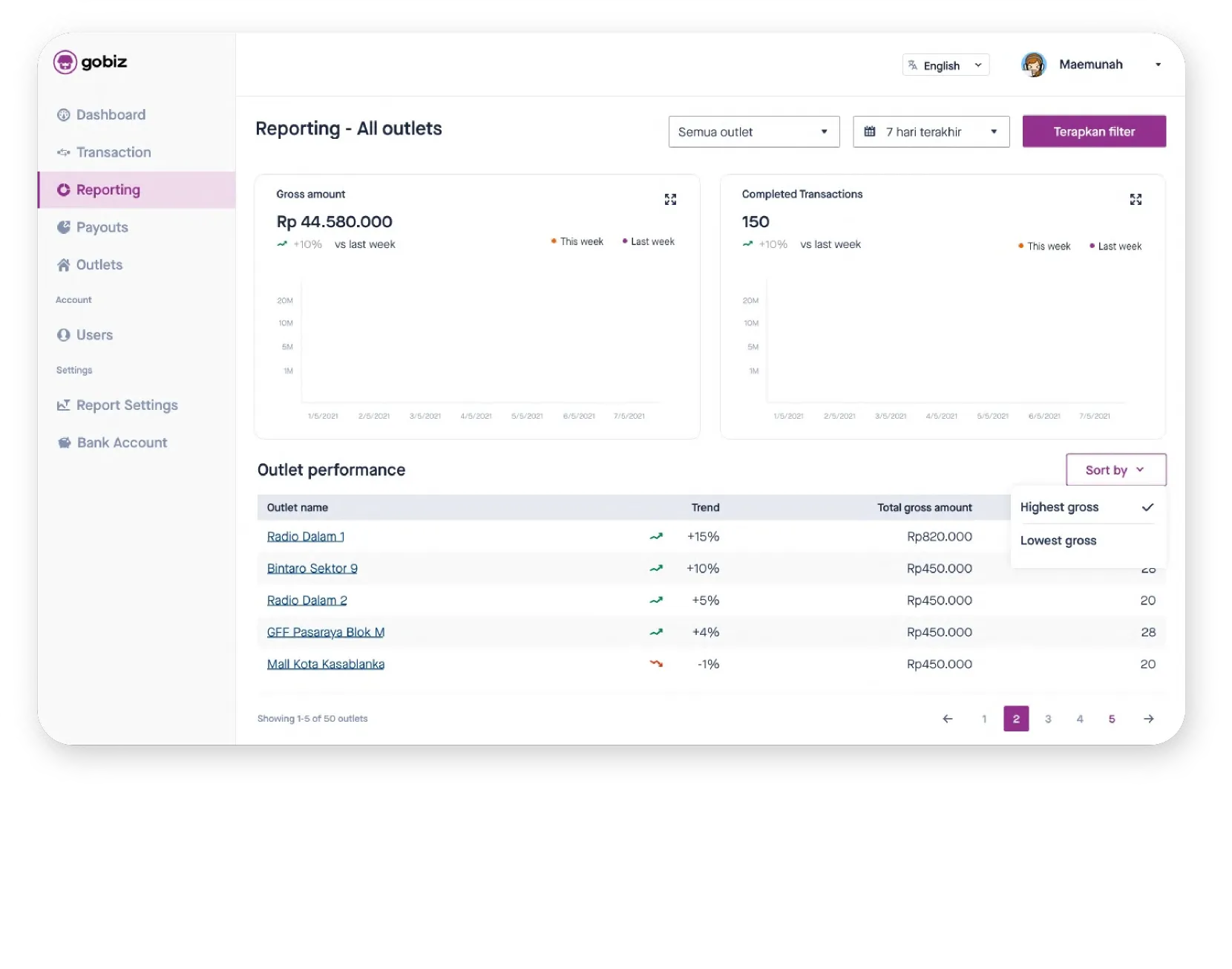Open Report Settings in the sidebar

click(126, 405)
